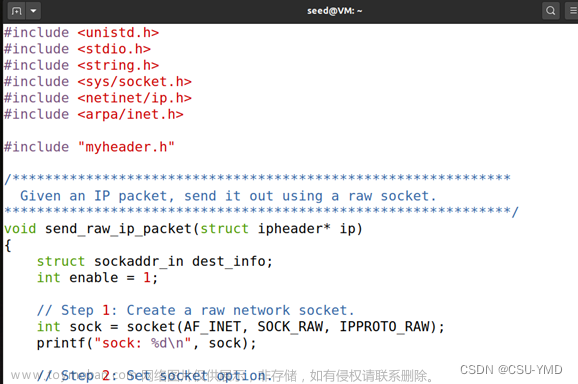578x384 pixels.
Task: Click the "myheader.h" string
Action: [126, 147]
